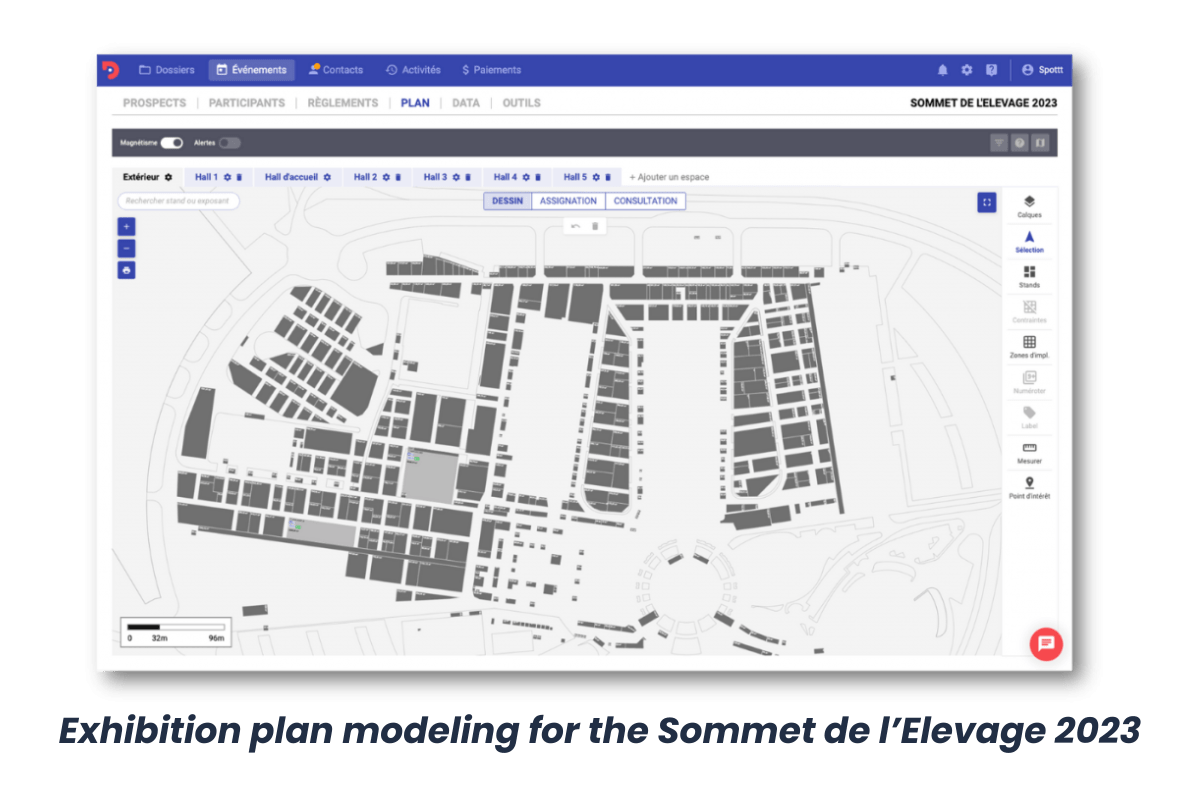This screenshot has height=800, width=1200.
Task: Open the Spottt user account menu
Action: [x=1042, y=70]
